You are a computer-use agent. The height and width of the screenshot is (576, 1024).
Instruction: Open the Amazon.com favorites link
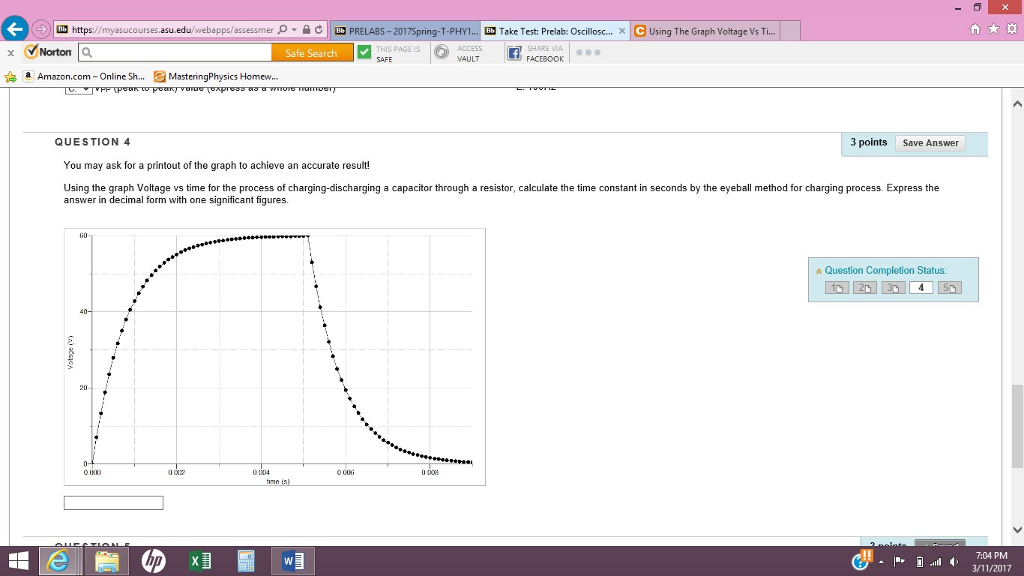click(85, 75)
